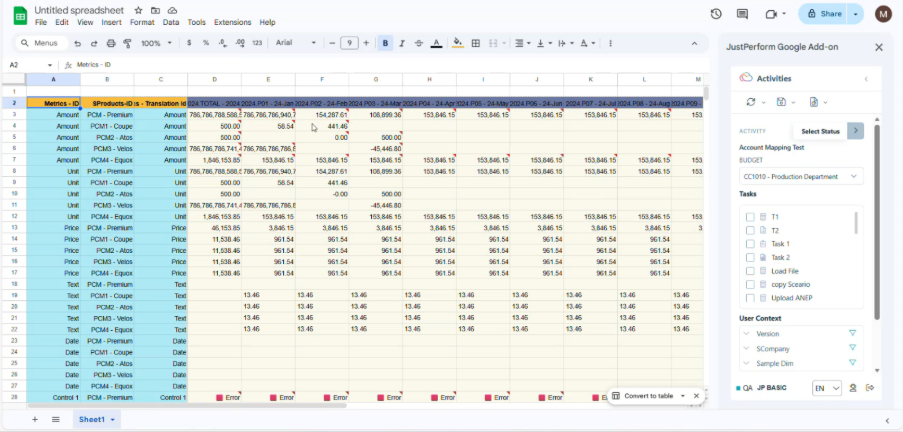Click the borders icon in toolbar

click(x=476, y=43)
